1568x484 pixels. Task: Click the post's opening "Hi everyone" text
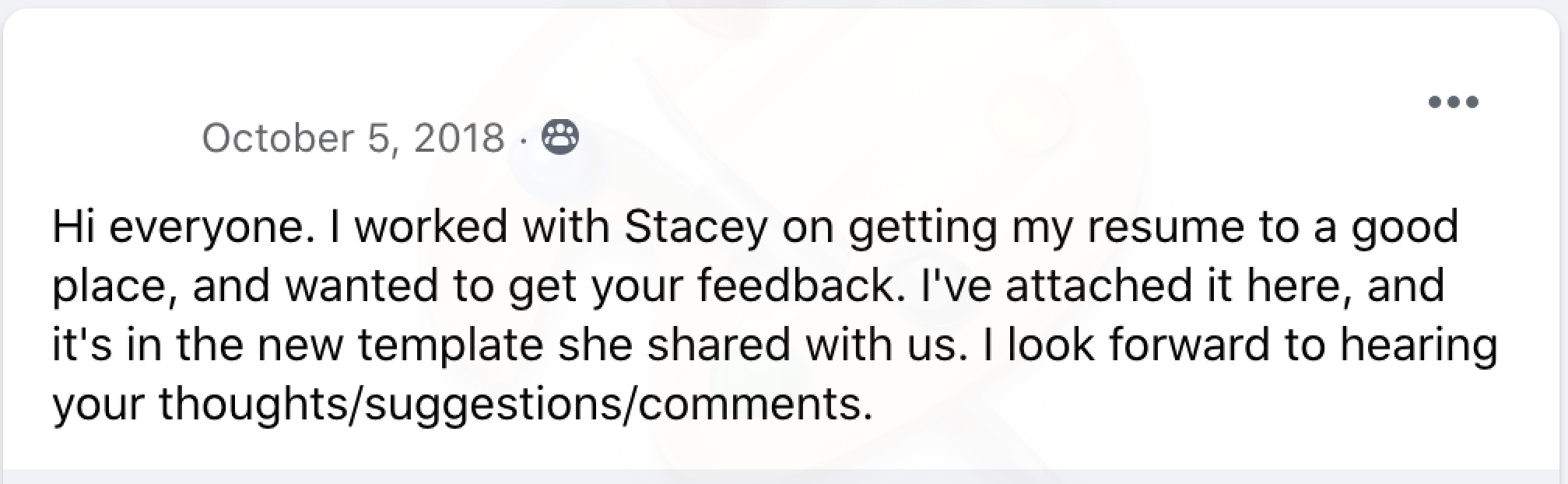pos(178,226)
